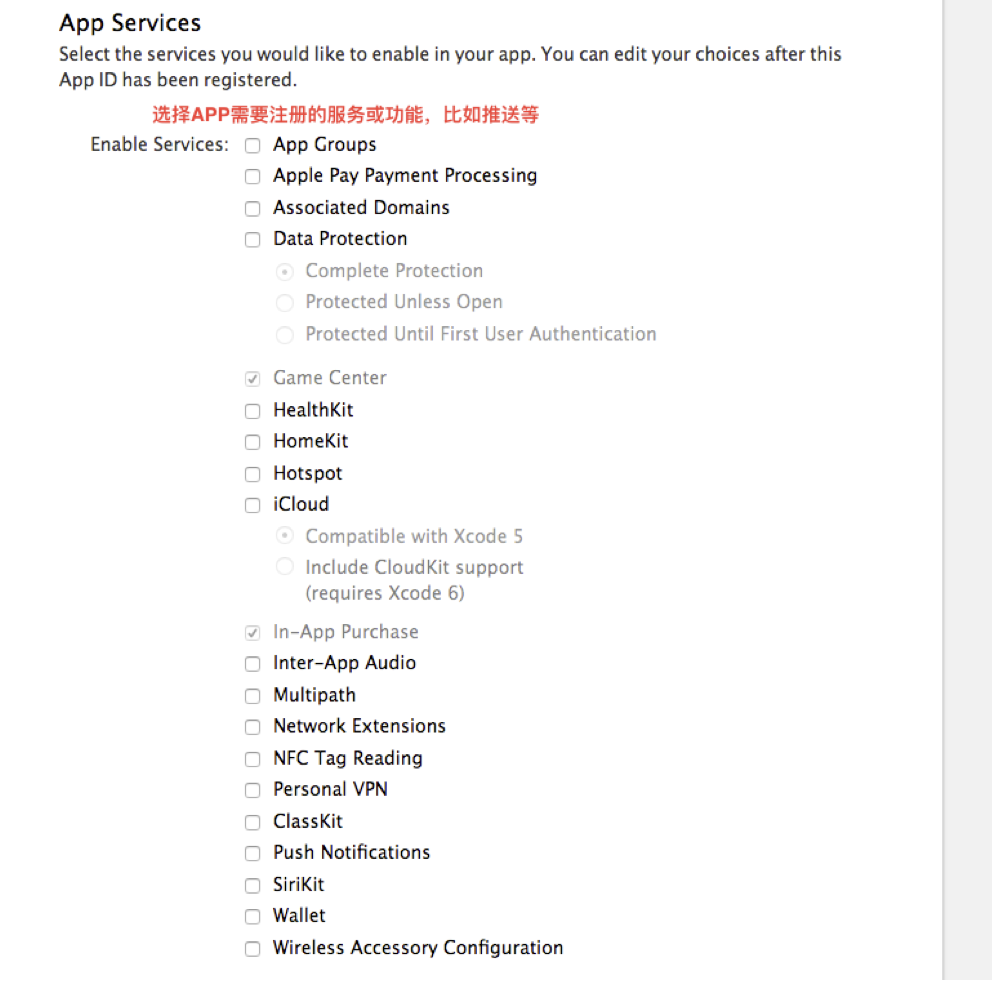Image resolution: width=992 pixels, height=982 pixels.
Task: Check the HomeKit service box
Action: point(252,442)
